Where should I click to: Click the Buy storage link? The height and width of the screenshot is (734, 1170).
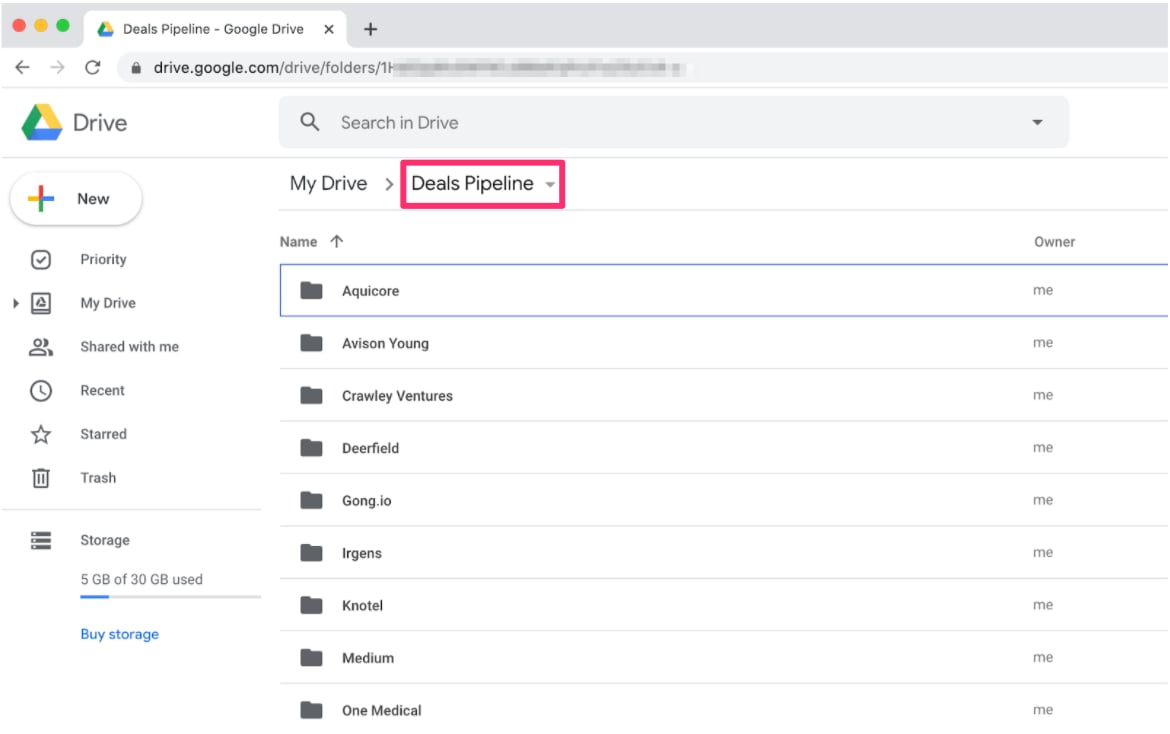tap(119, 634)
